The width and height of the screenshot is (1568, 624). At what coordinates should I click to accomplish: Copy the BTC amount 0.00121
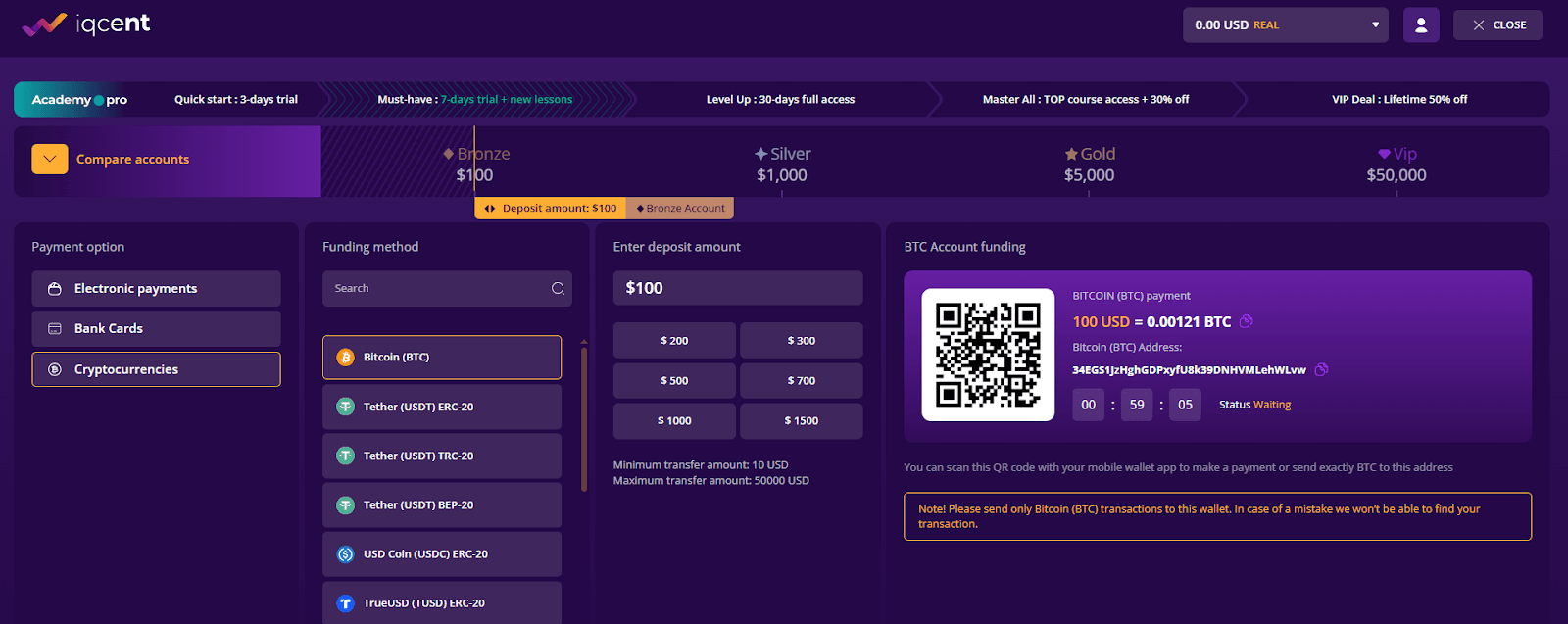(1247, 321)
